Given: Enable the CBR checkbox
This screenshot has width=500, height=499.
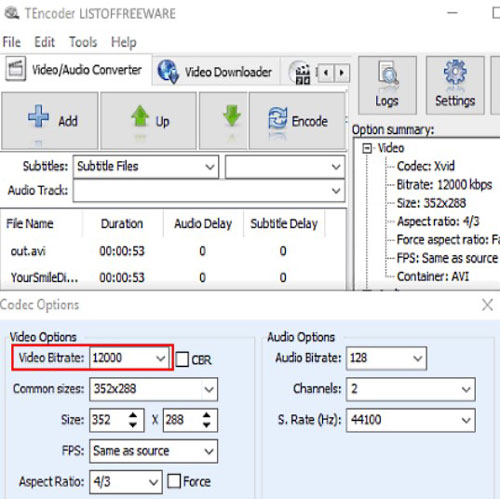Looking at the screenshot, I should (182, 359).
